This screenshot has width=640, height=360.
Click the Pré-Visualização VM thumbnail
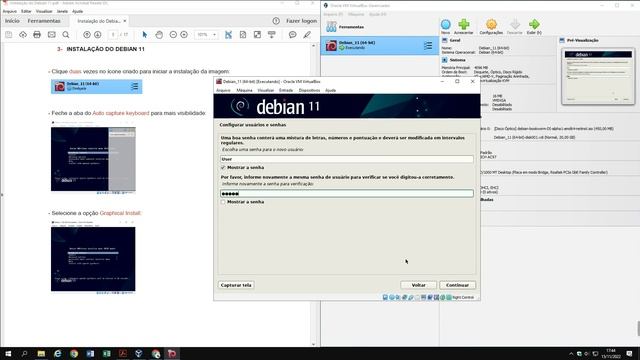click(x=598, y=76)
